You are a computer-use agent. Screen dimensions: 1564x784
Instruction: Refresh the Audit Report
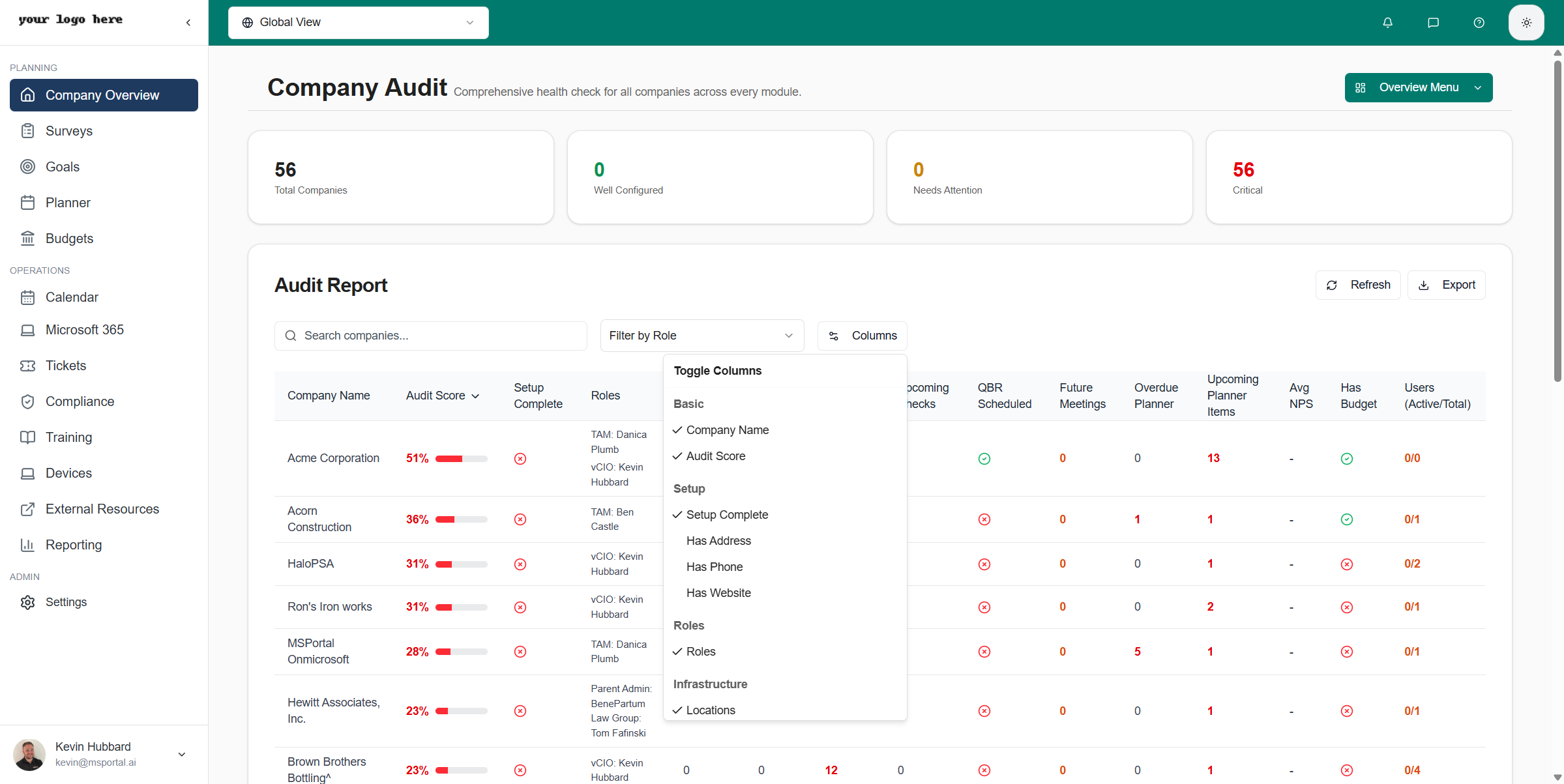click(x=1358, y=285)
